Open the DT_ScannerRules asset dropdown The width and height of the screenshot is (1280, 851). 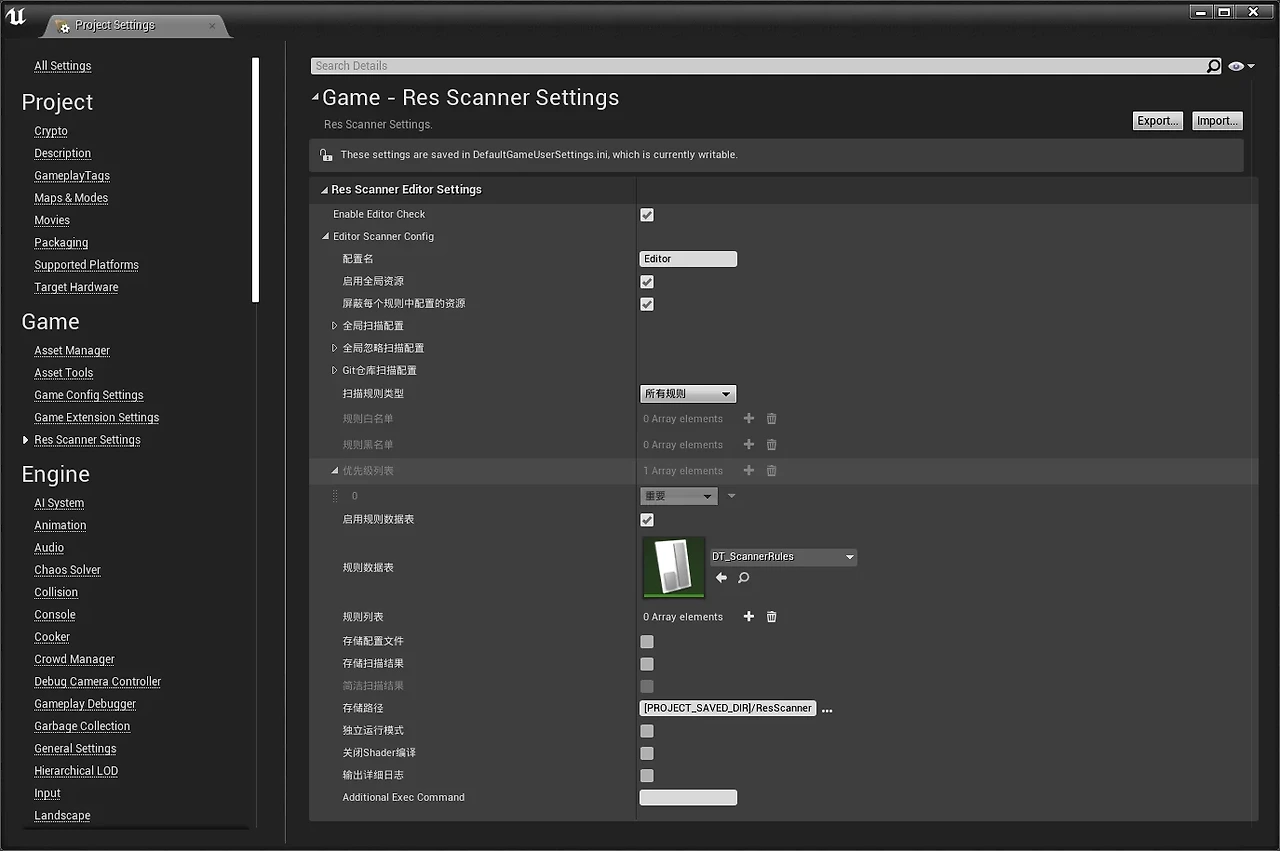coord(784,557)
